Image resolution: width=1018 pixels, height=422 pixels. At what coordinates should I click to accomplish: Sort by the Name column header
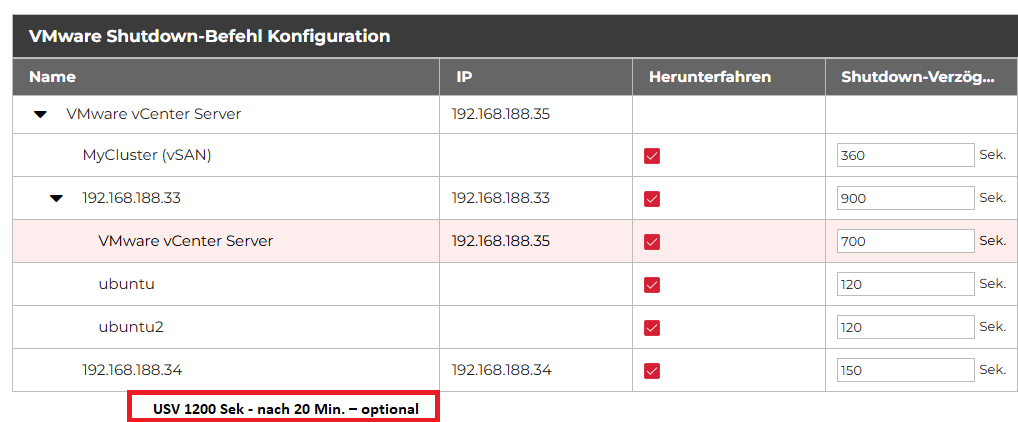click(52, 77)
